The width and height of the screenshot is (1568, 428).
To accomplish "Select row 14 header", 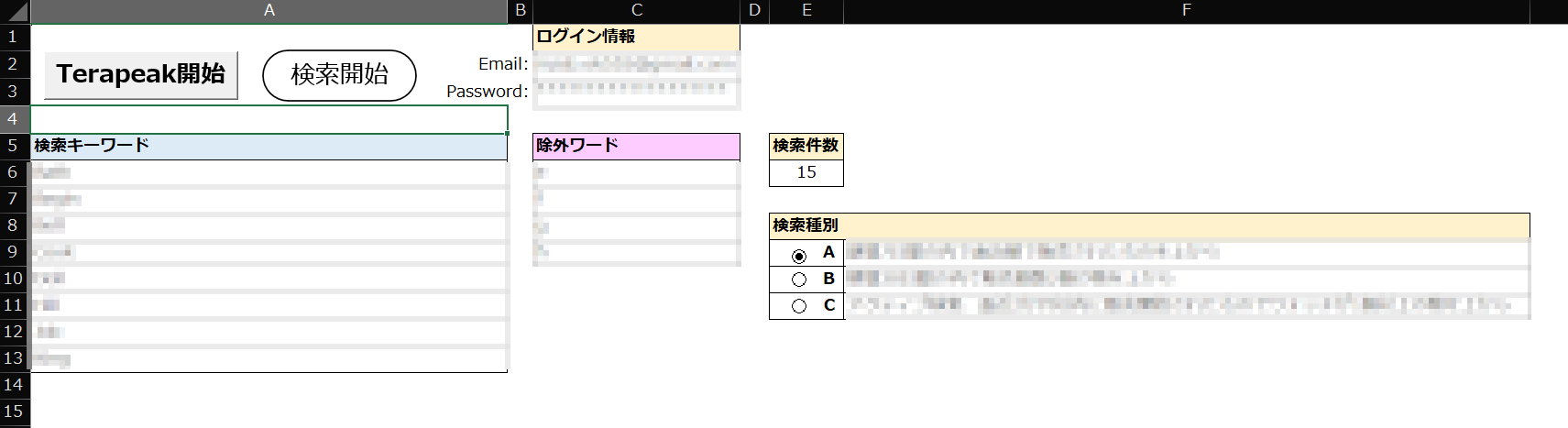I will pos(14,384).
